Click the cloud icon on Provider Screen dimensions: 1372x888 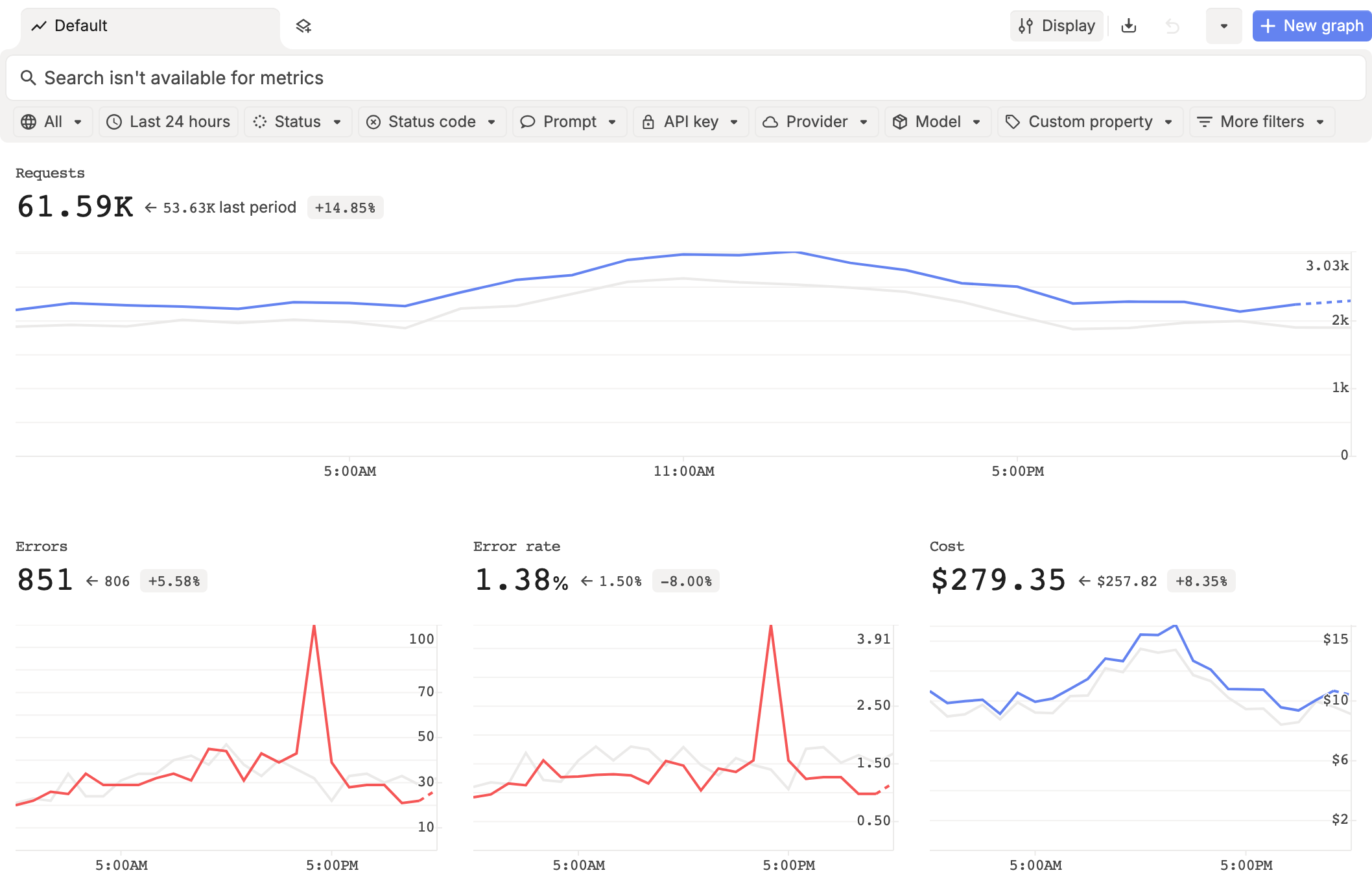point(770,122)
